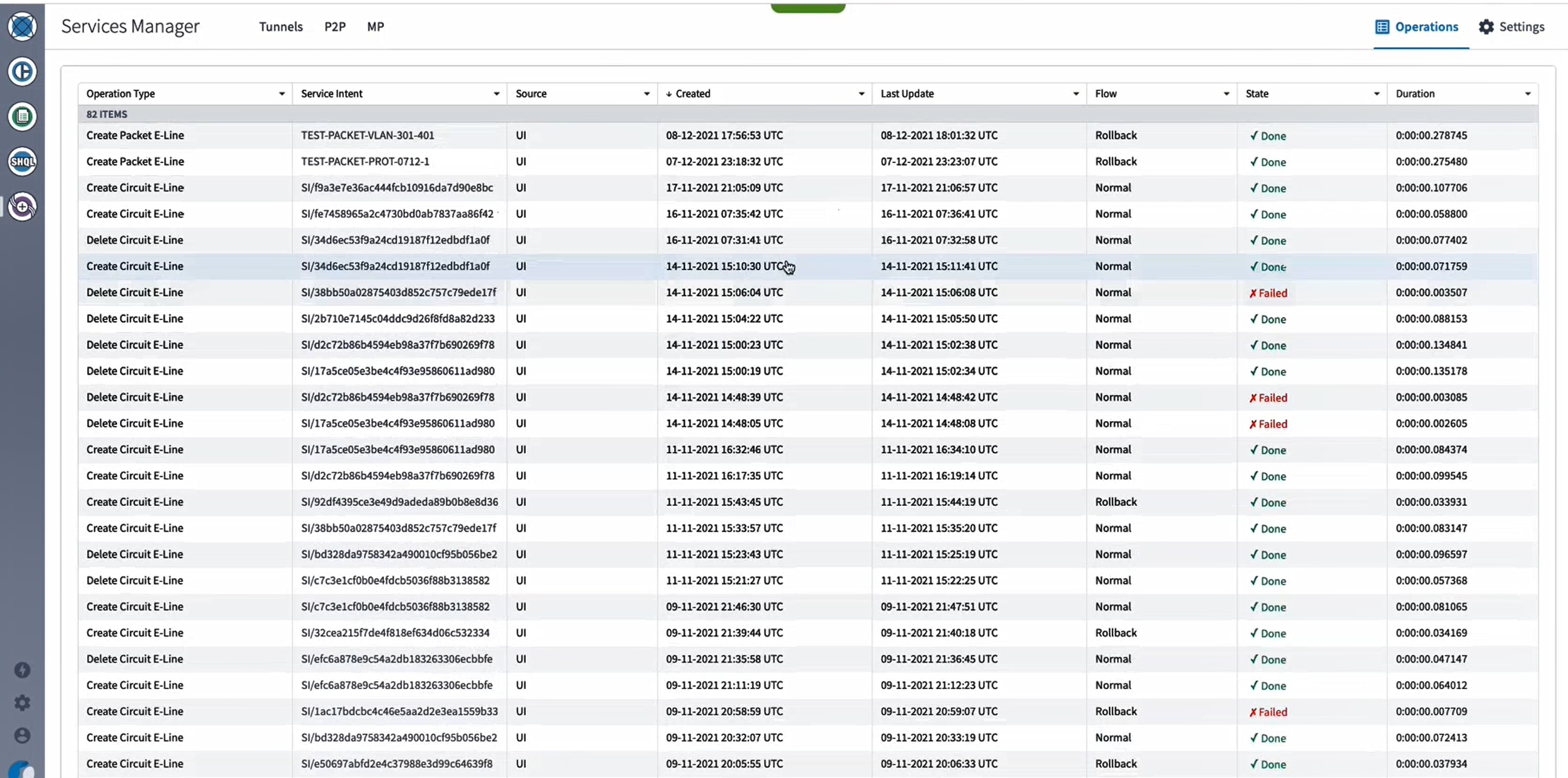Select service intent SI/f9a3e7e36ac444fcb10916da7d90e8bc
1568x778 pixels.
[x=397, y=187]
